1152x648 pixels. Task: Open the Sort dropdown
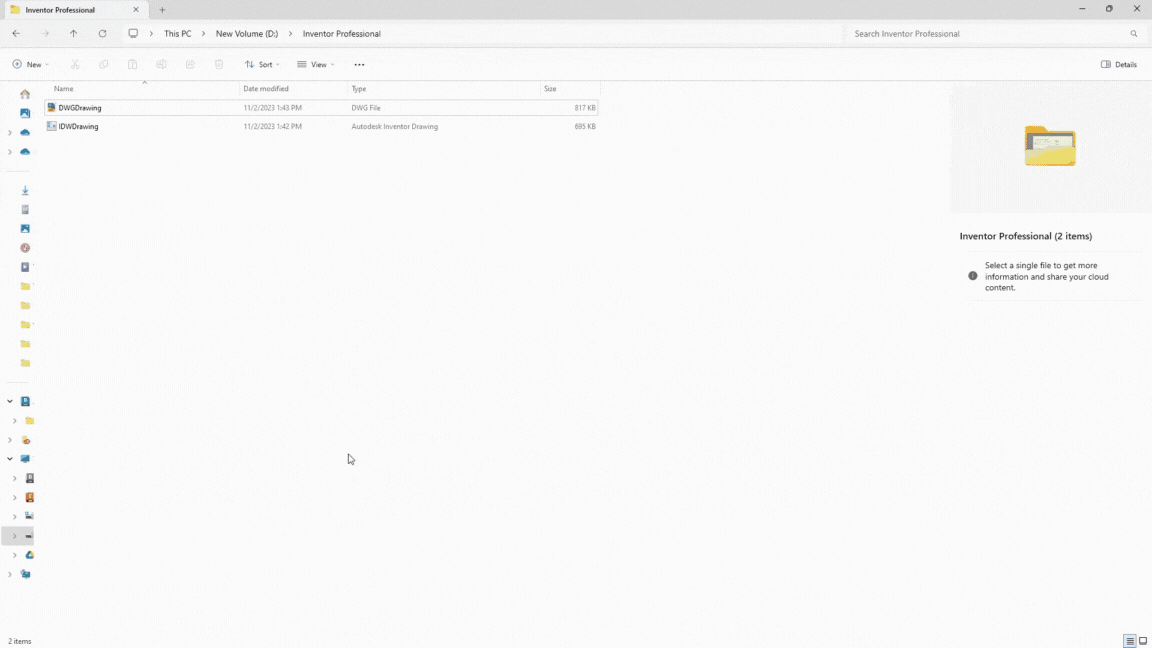[262, 65]
